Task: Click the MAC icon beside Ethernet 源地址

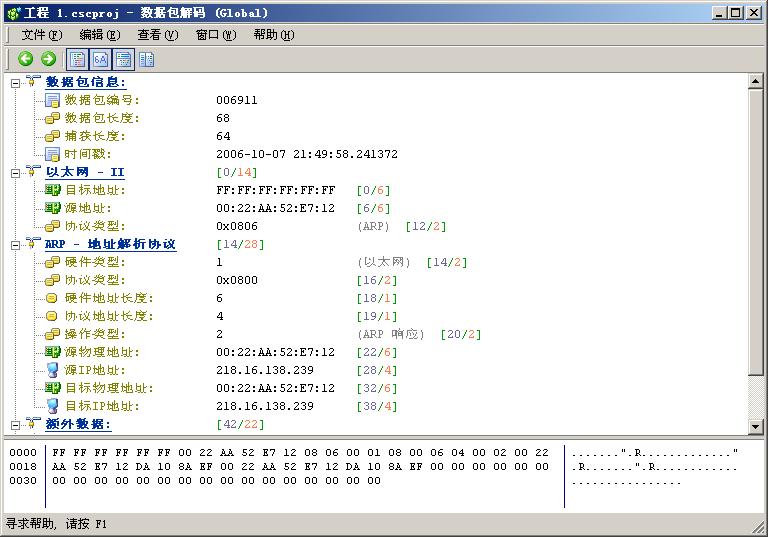Action: pos(52,208)
